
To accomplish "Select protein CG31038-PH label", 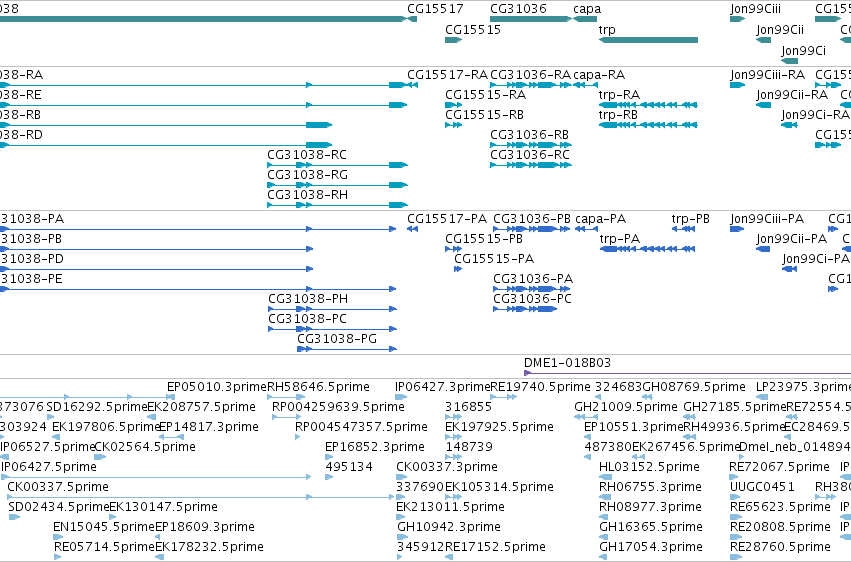I will point(308,299).
